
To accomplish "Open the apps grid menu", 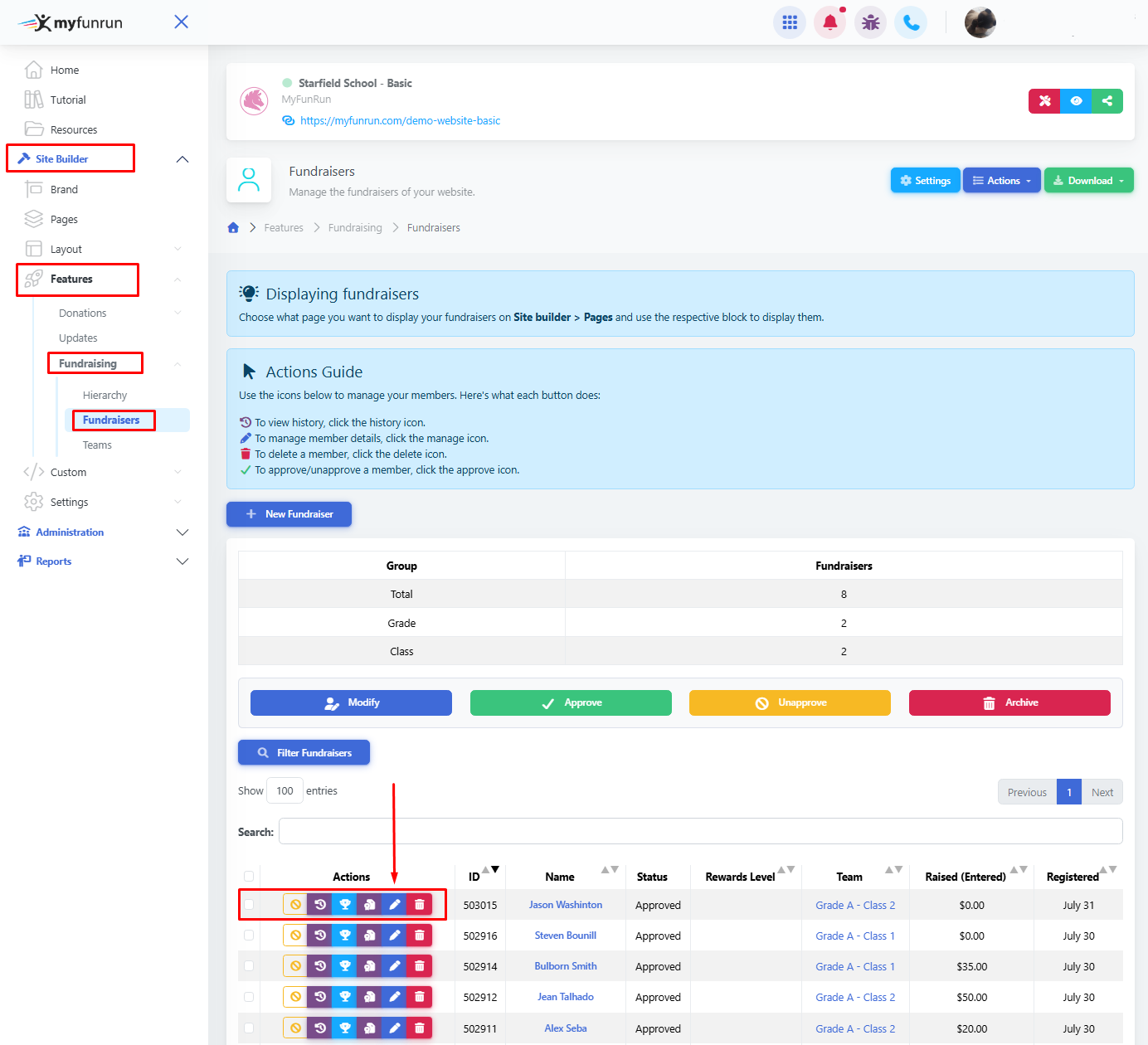I will [789, 22].
